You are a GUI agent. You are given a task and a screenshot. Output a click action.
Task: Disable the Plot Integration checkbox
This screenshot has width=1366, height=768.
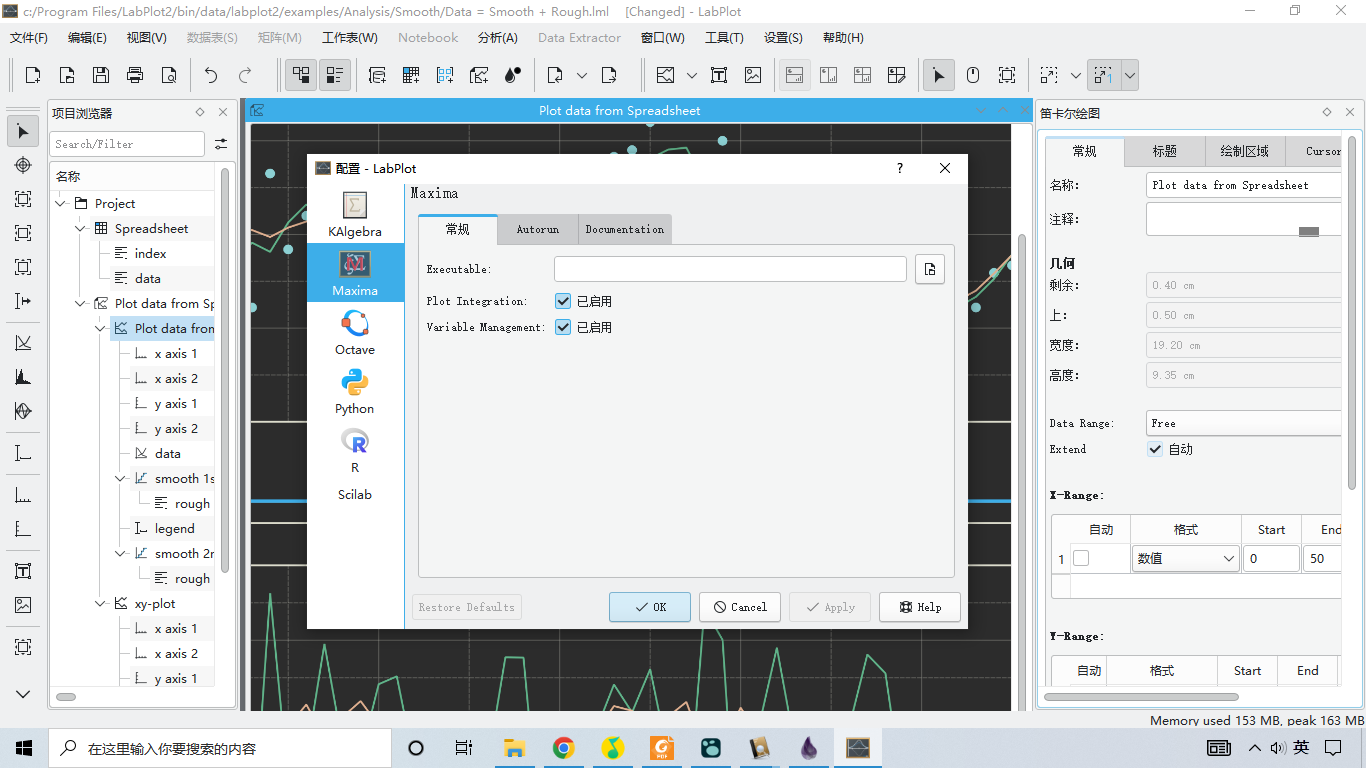[x=563, y=301]
